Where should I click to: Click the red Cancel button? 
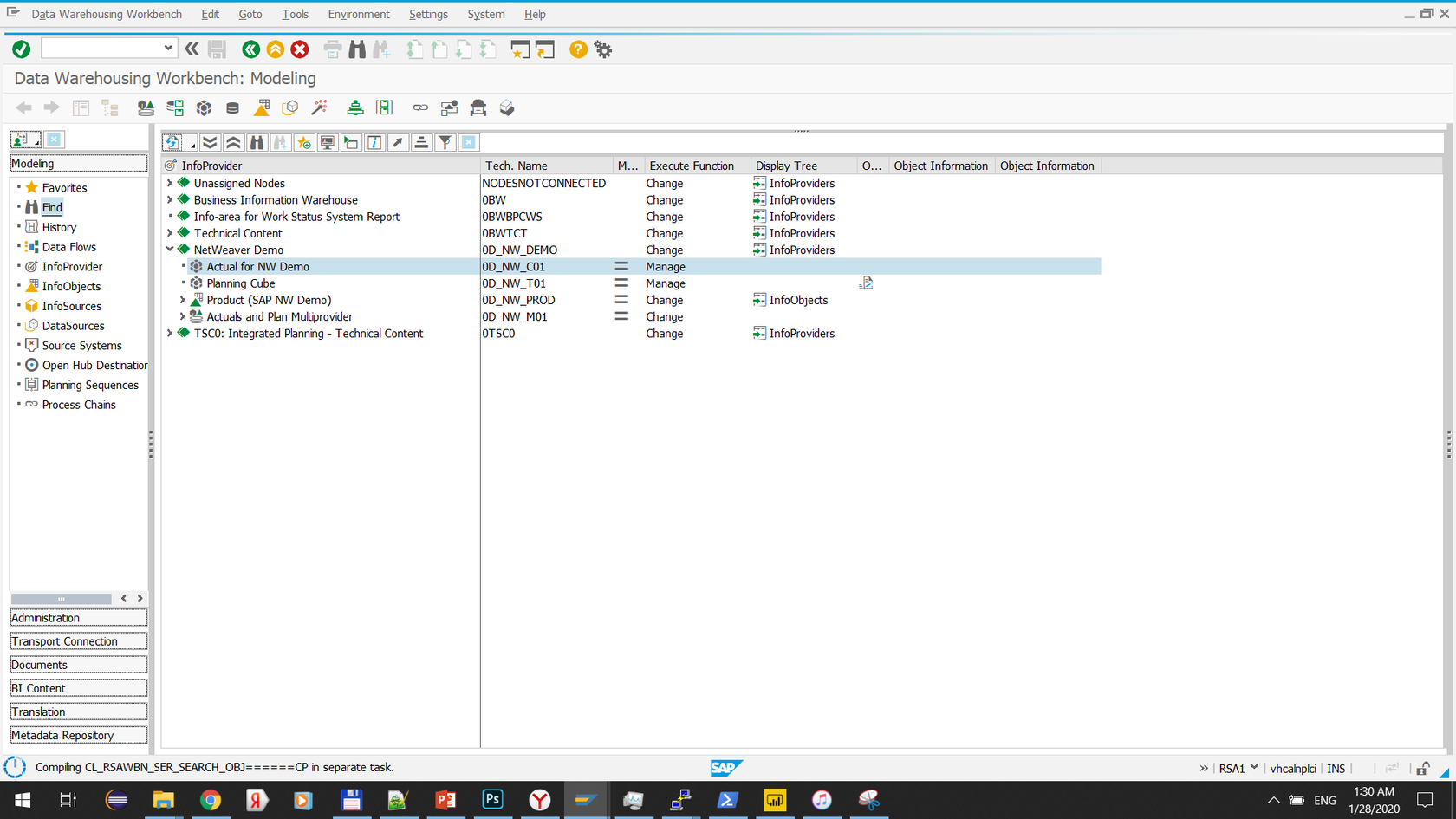click(300, 49)
